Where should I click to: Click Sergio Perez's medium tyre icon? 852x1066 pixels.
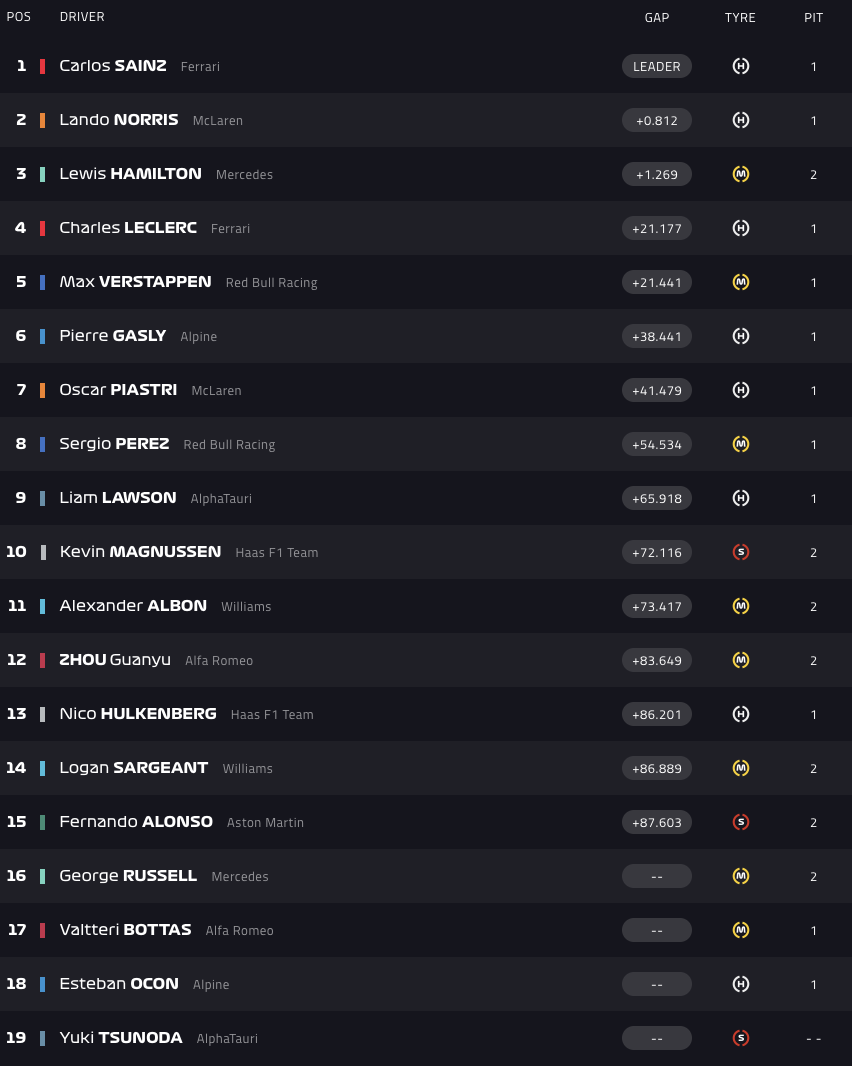pos(741,444)
